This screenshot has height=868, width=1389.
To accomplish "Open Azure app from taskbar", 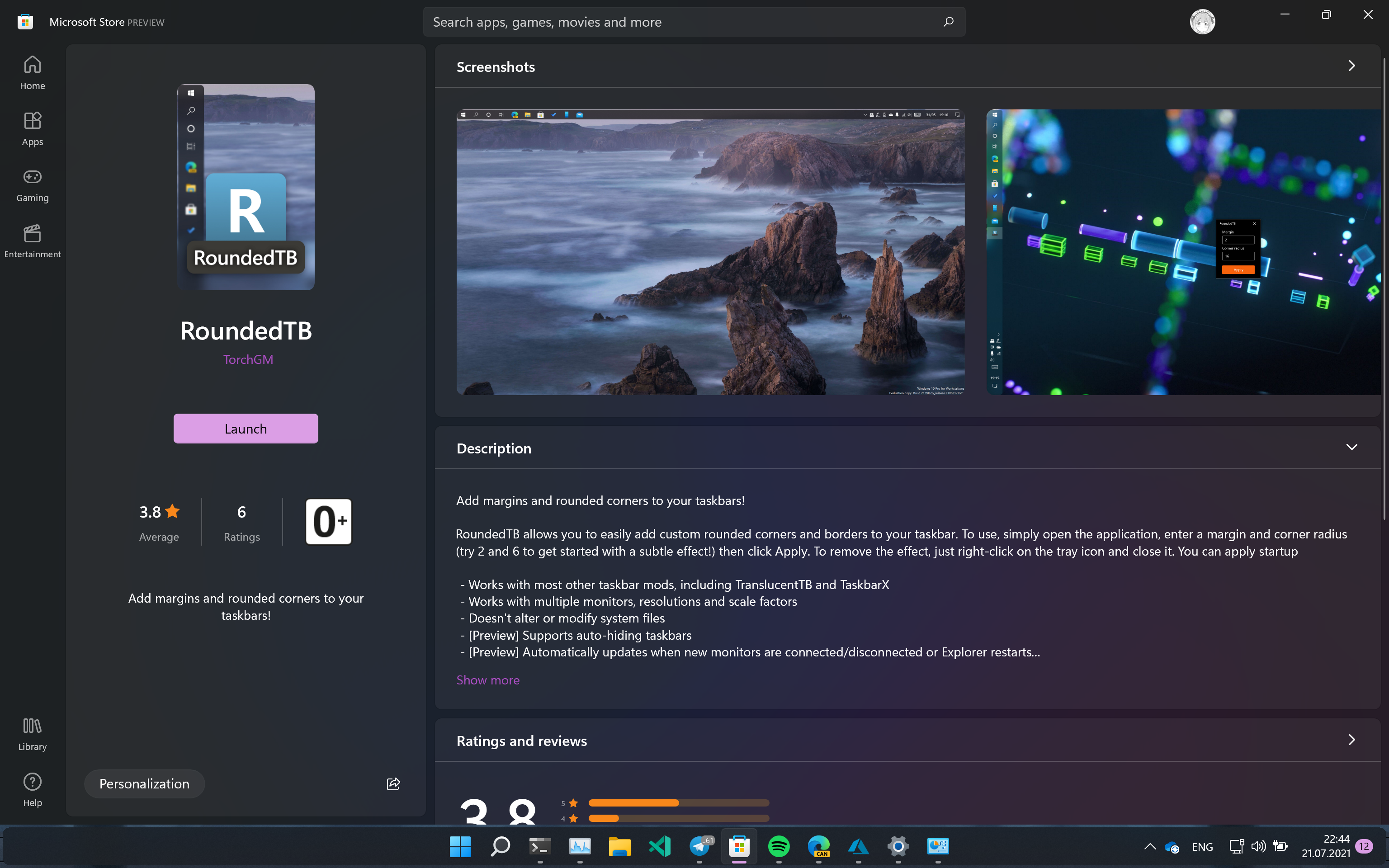I will coord(858,846).
